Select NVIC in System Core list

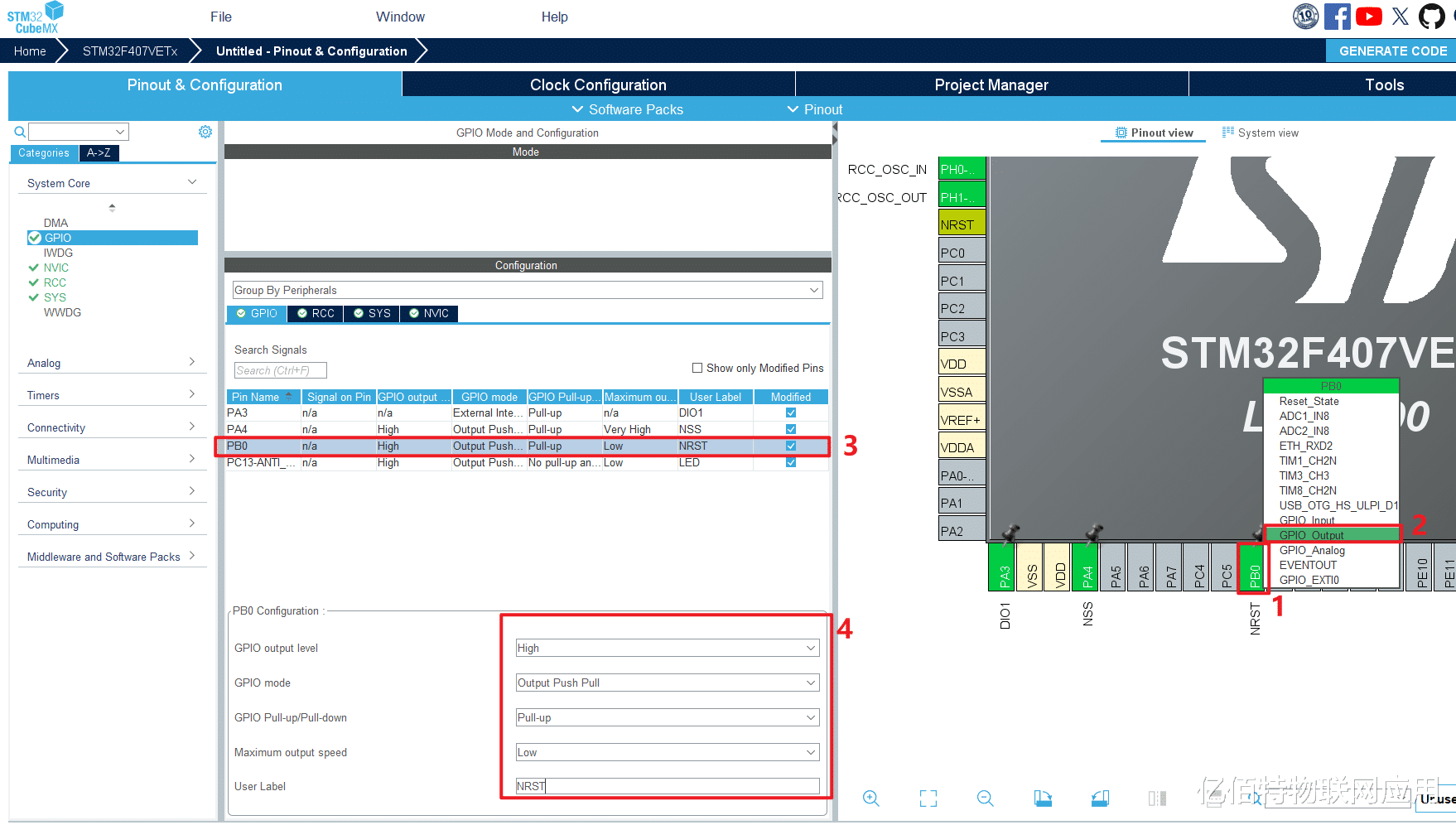point(56,268)
